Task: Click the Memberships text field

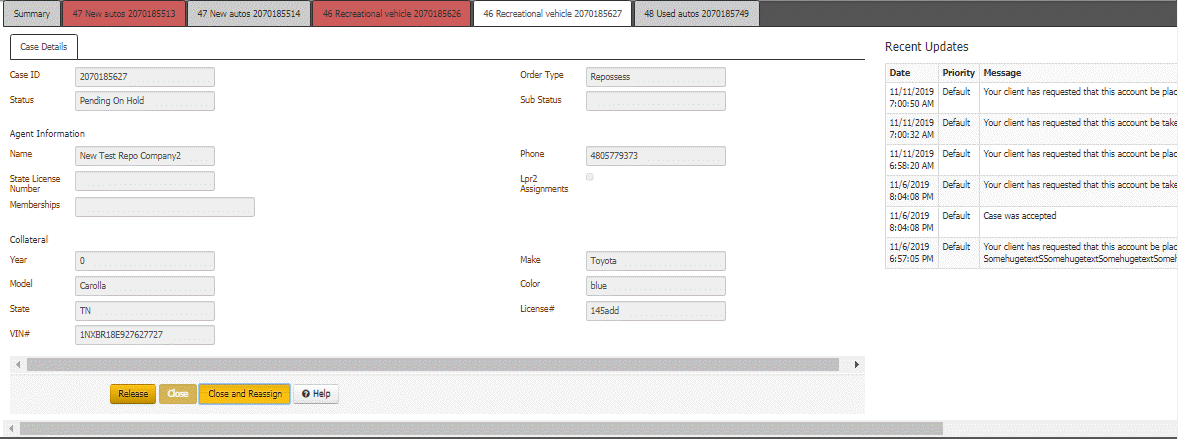Action: [165, 206]
